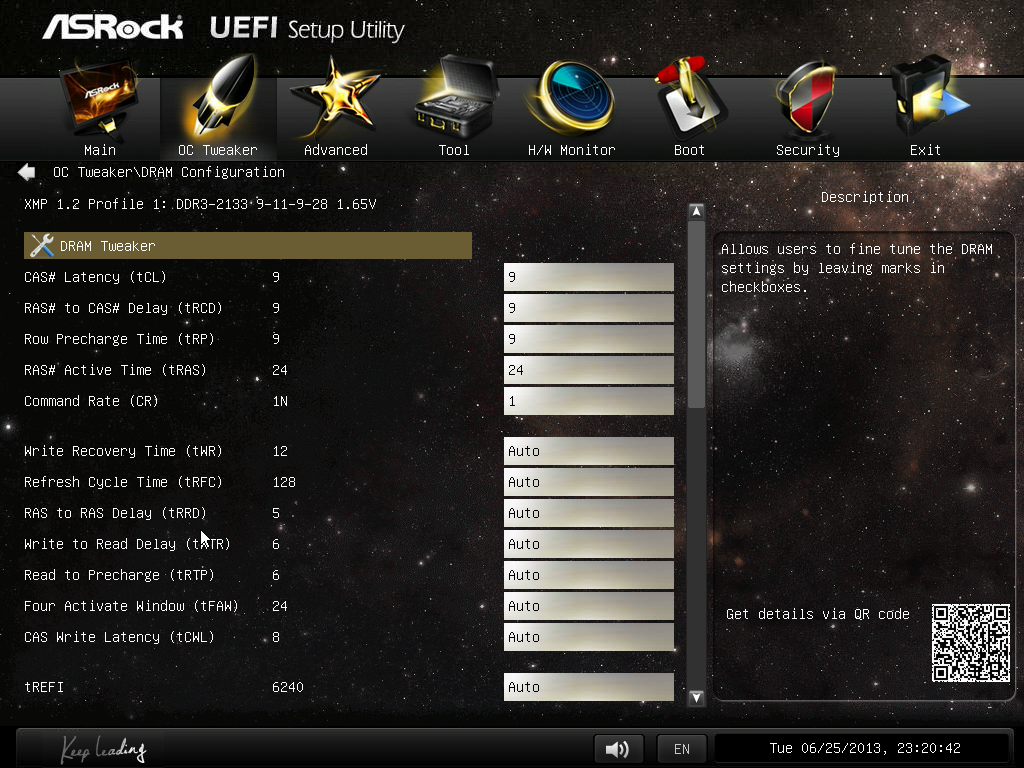Click the XMP 1.2 Profile 1 info line
Viewport: 1024px width, 768px height.
200,204
